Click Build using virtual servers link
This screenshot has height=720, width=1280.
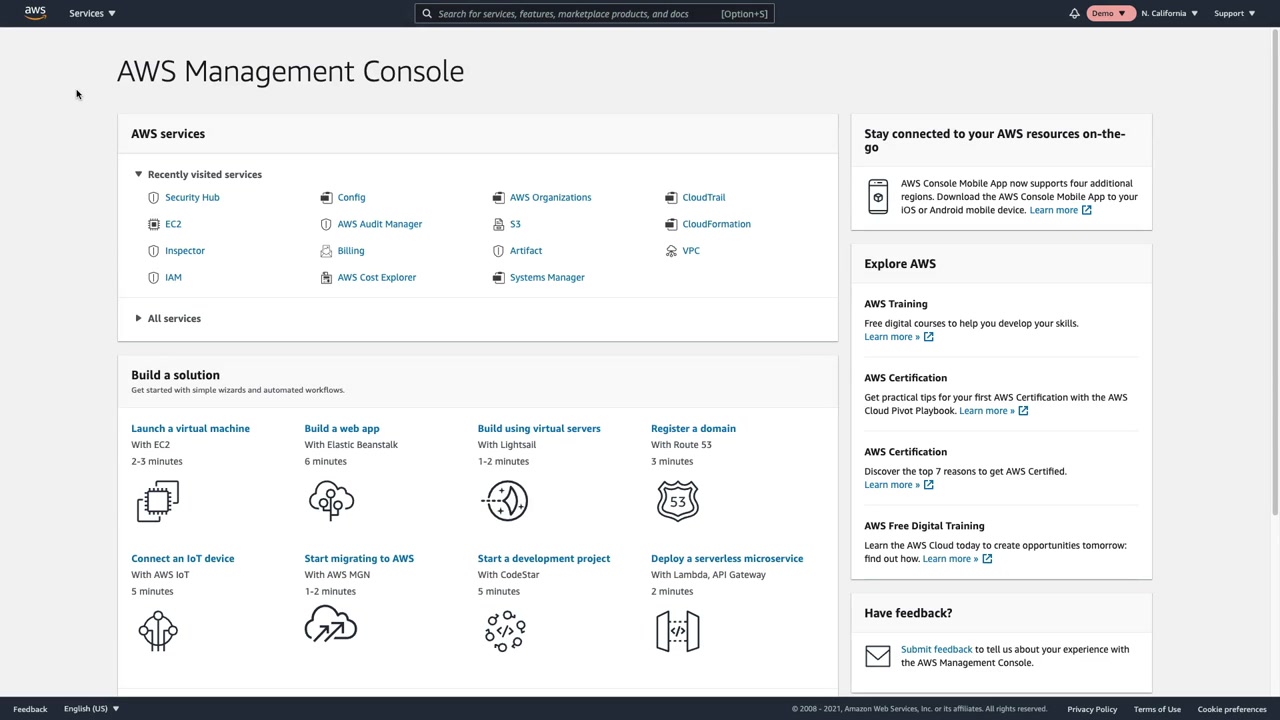coord(539,429)
